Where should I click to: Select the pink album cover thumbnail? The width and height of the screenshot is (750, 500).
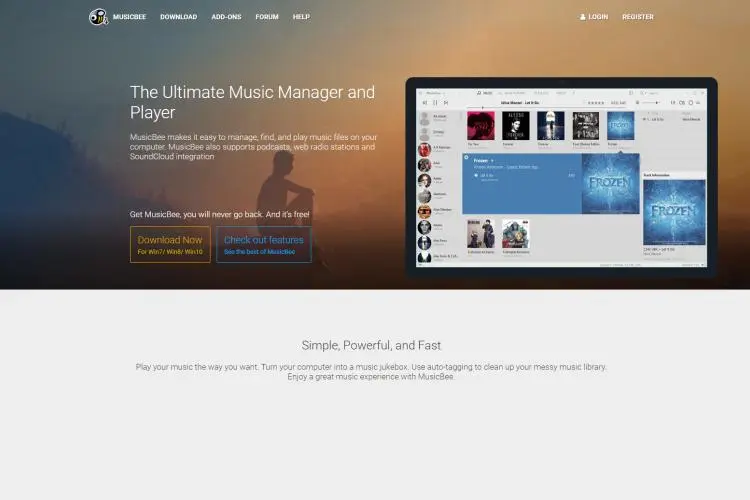[481, 126]
